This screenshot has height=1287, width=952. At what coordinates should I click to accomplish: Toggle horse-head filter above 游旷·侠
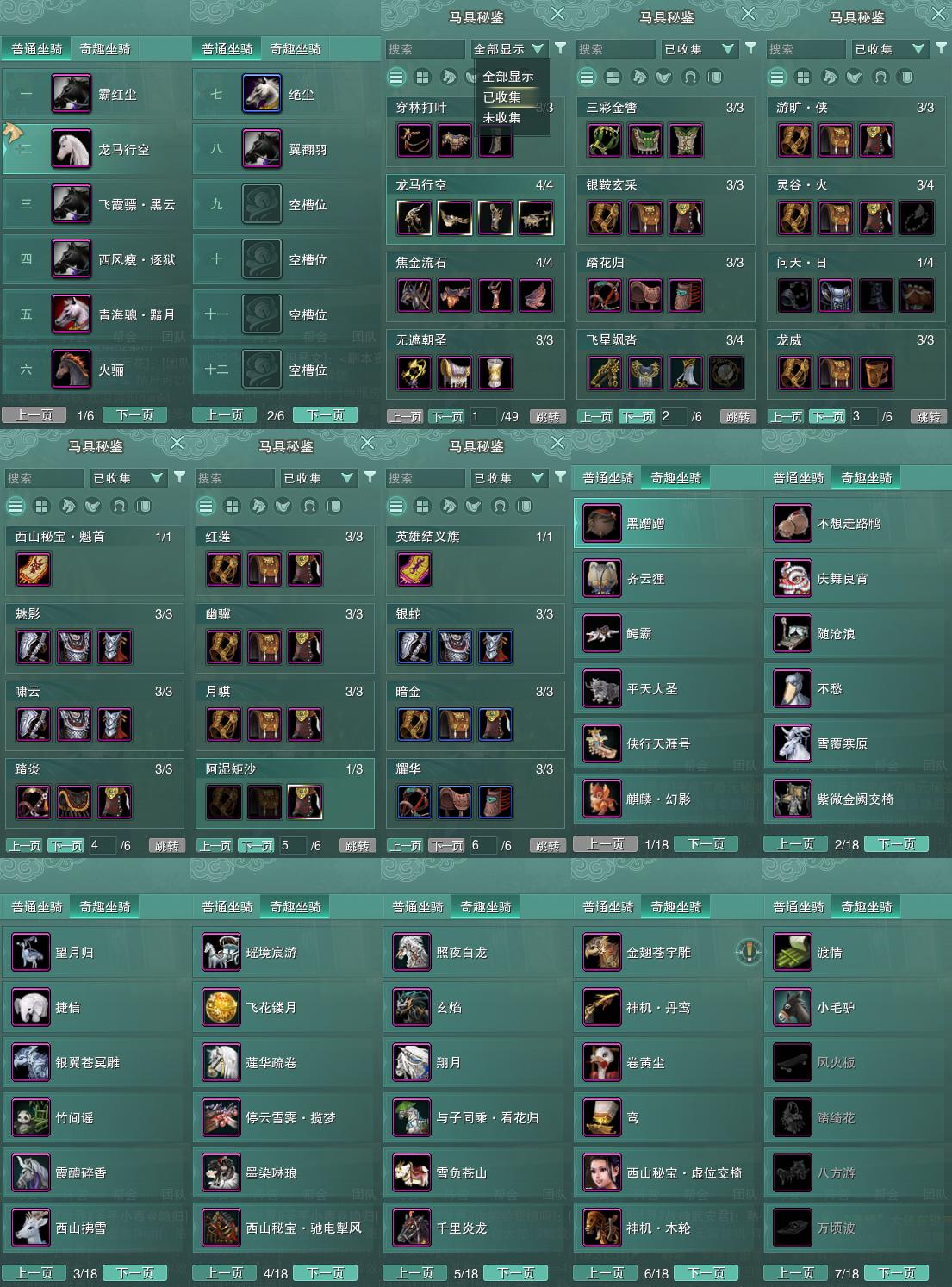(x=829, y=77)
